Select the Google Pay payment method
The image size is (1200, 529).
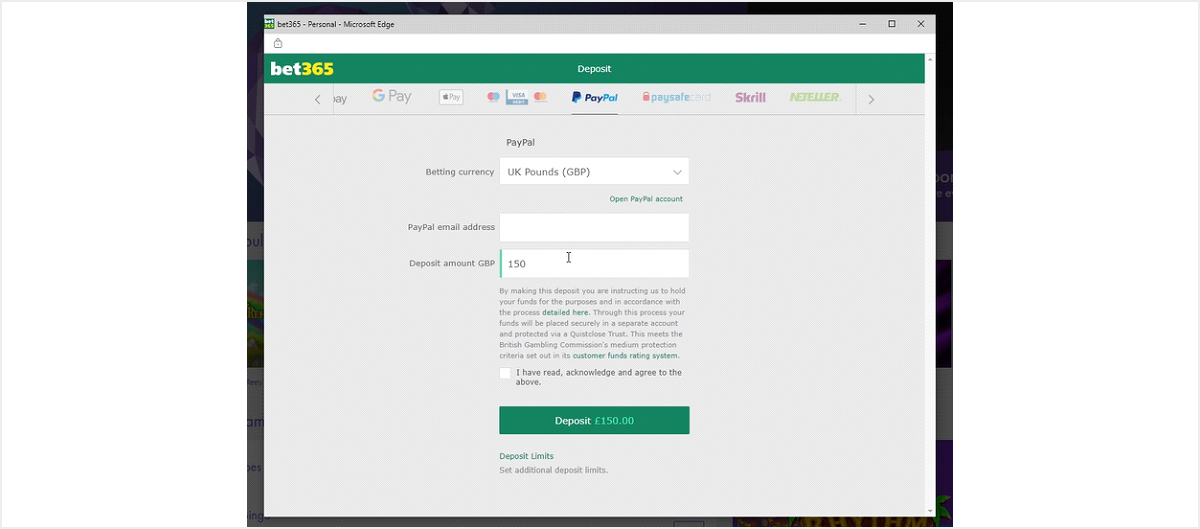coord(392,97)
